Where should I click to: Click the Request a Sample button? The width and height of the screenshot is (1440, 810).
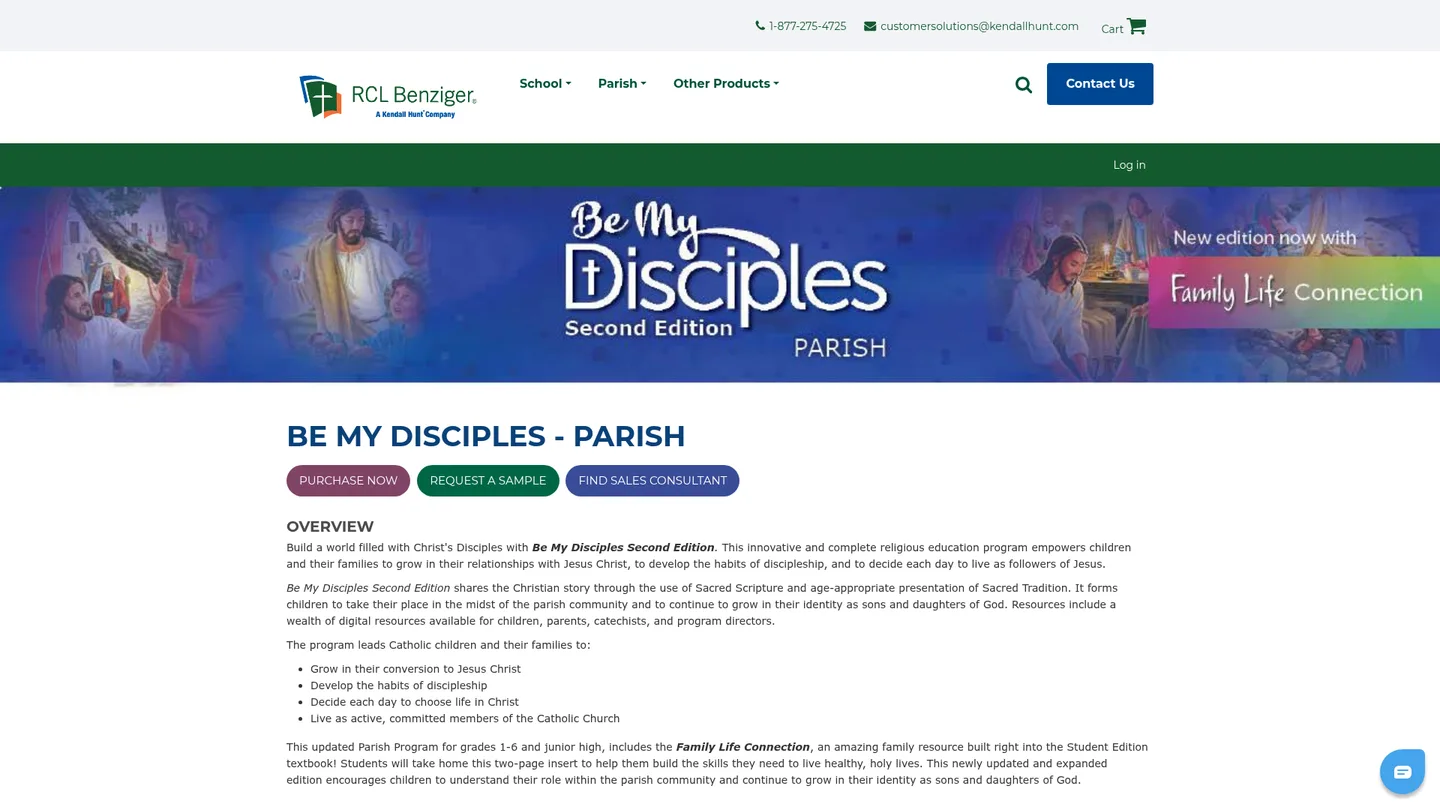[x=488, y=481]
